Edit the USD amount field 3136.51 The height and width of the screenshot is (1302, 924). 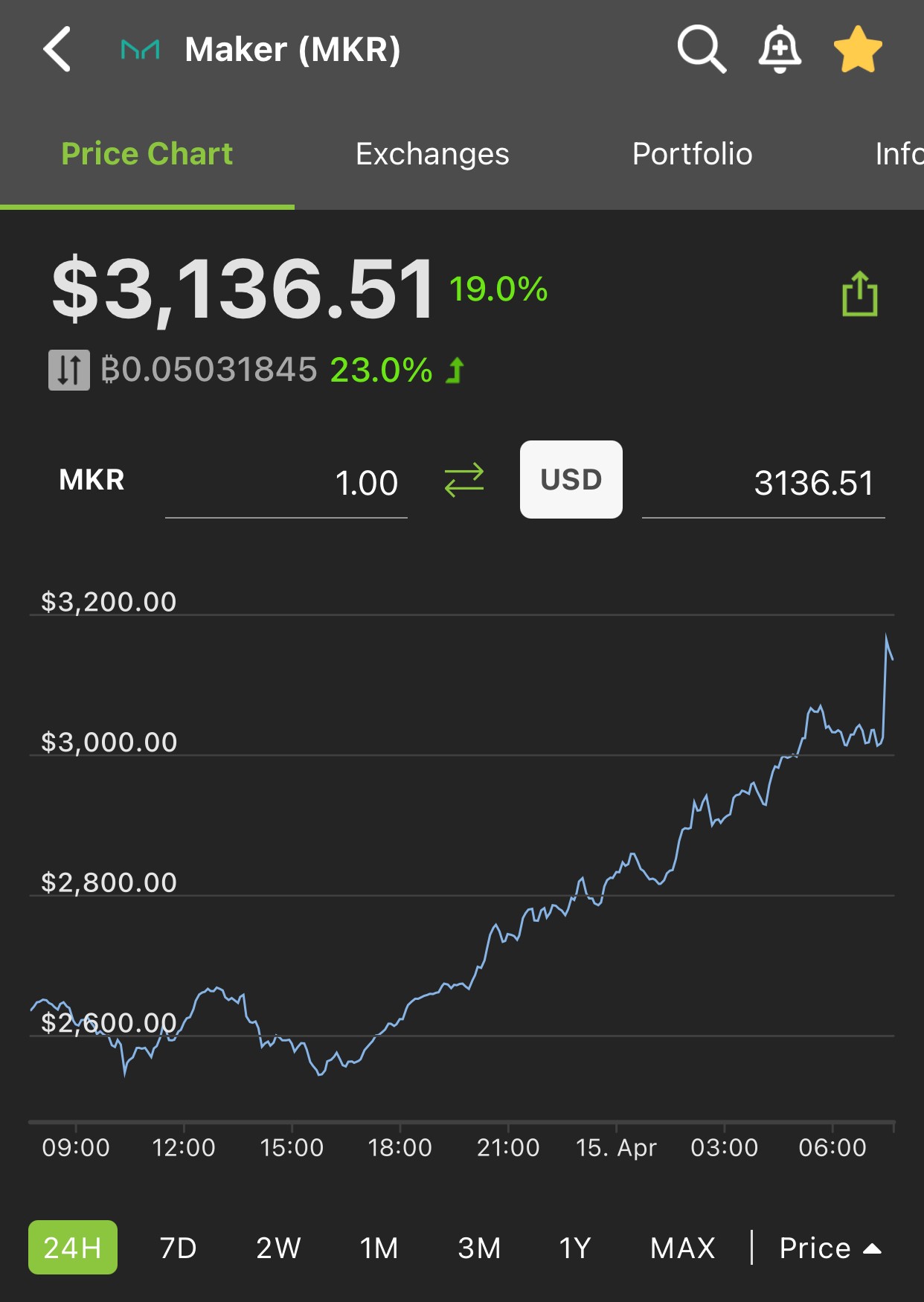pyautogui.click(x=763, y=484)
